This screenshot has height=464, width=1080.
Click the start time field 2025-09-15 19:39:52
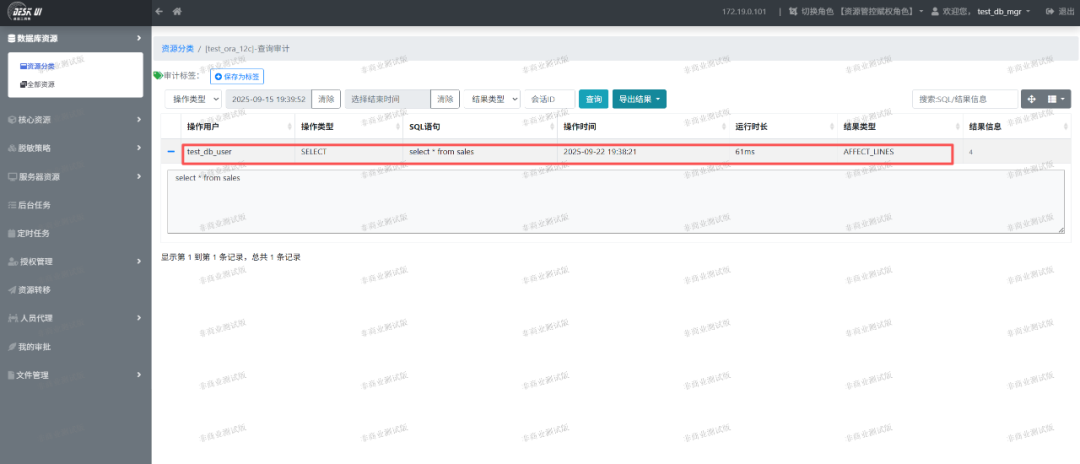tap(269, 99)
